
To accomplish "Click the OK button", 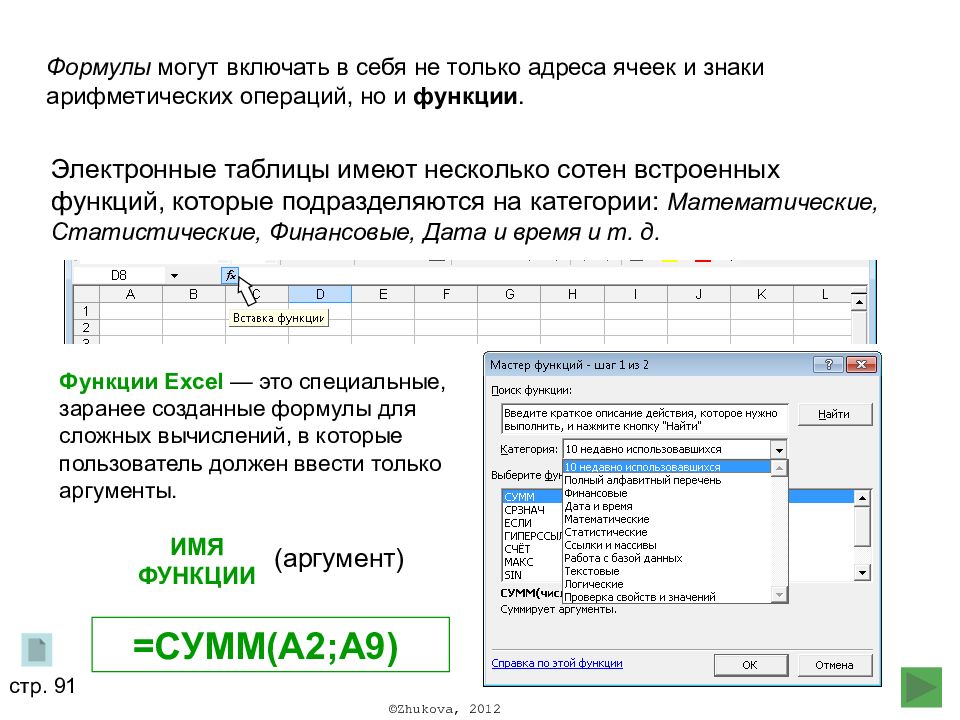I will (x=751, y=665).
